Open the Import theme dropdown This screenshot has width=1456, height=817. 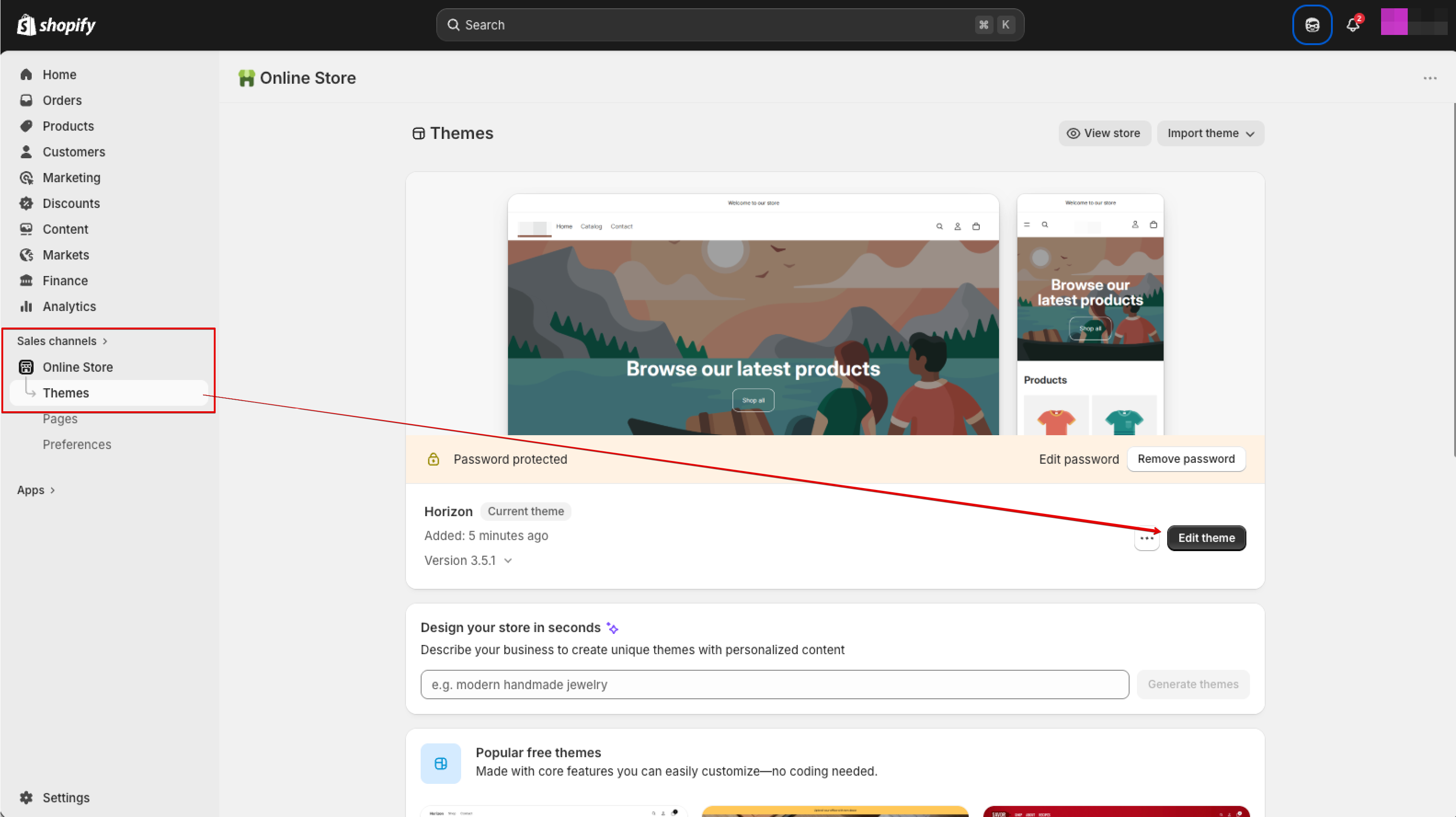[x=1210, y=133]
